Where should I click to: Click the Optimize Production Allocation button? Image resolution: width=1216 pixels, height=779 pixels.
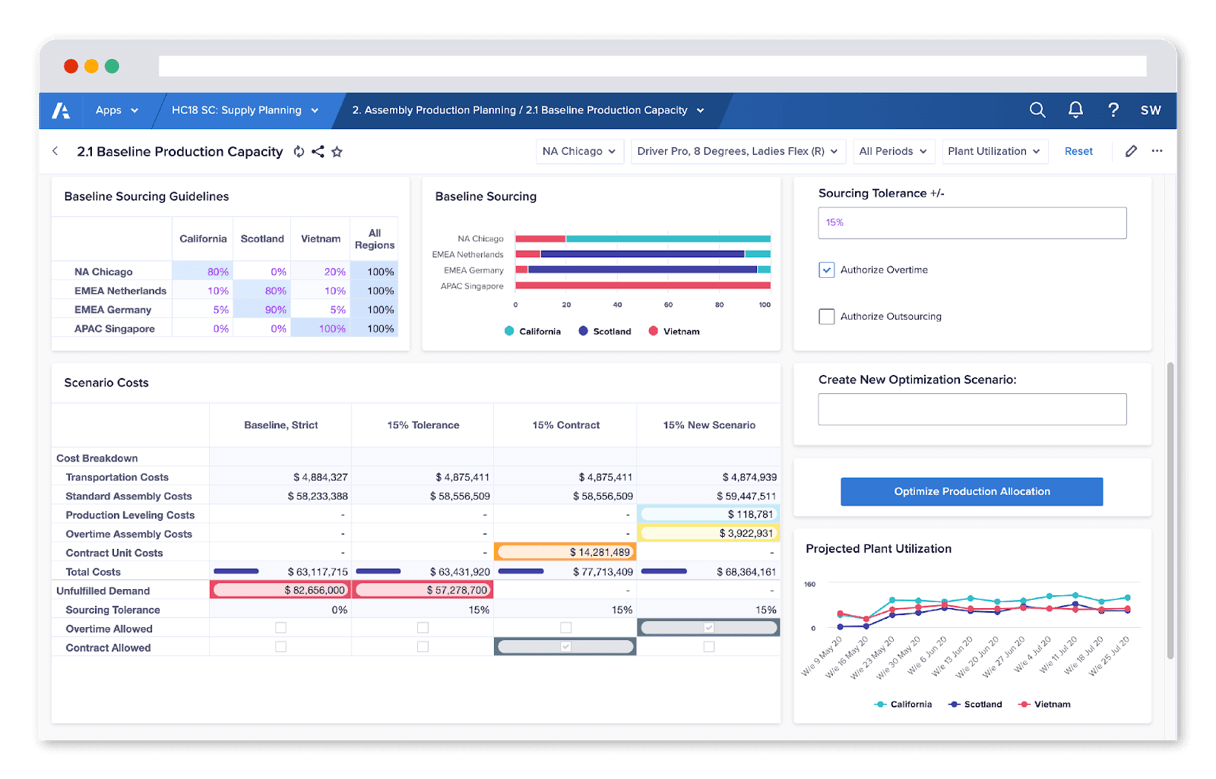971,491
